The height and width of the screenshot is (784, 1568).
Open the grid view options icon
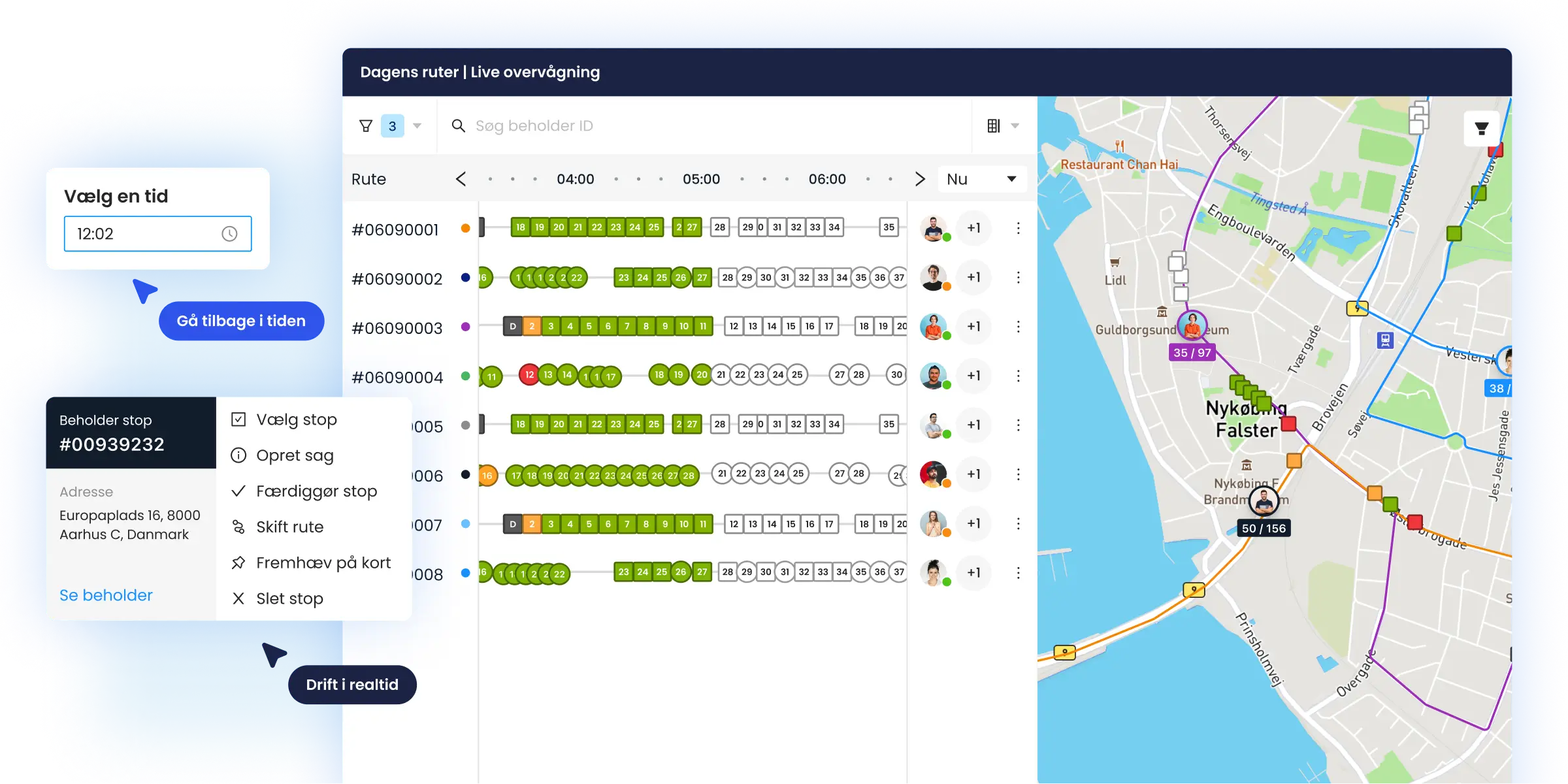[994, 125]
